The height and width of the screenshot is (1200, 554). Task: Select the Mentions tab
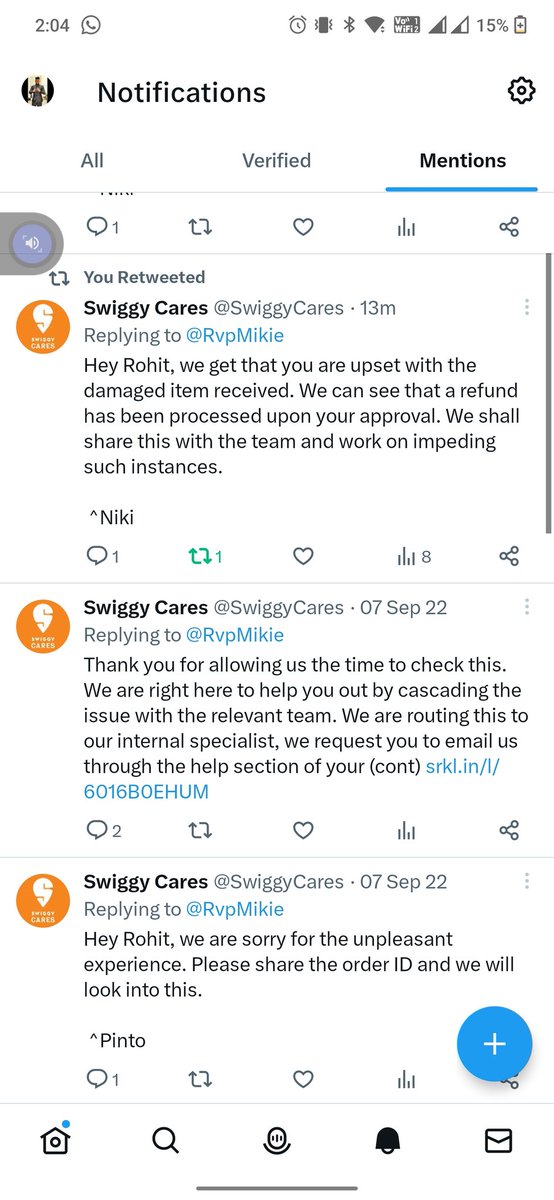pyautogui.click(x=463, y=160)
